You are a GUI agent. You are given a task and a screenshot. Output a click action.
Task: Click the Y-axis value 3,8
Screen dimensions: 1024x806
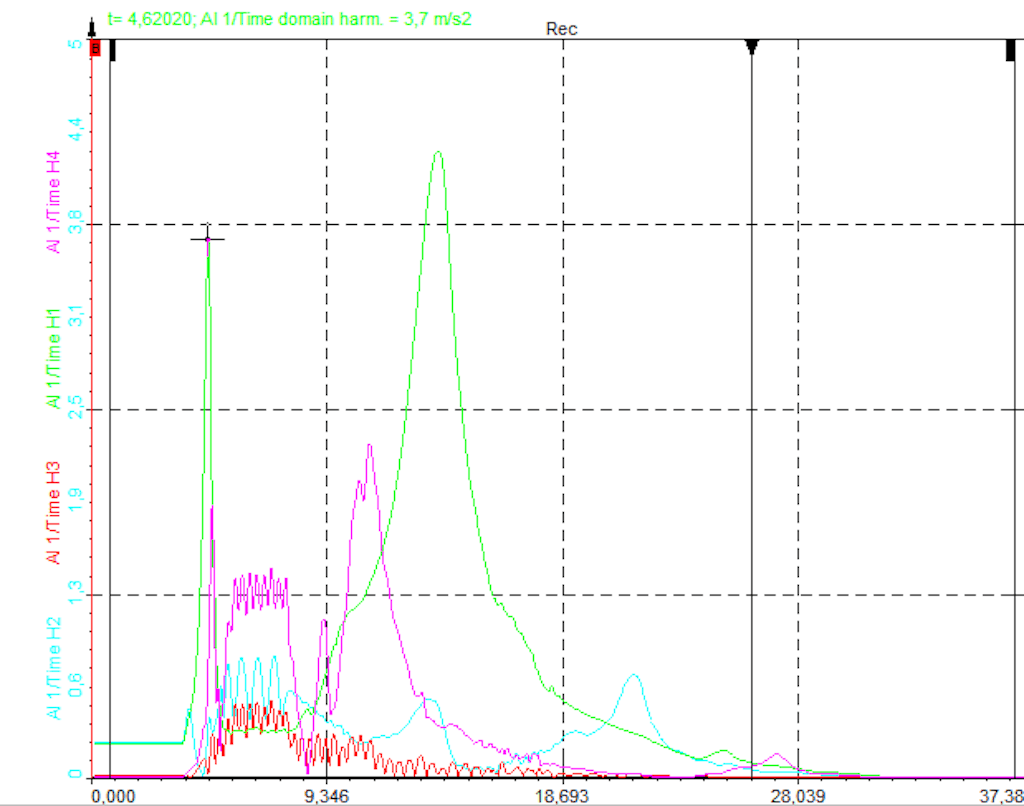tap(76, 221)
